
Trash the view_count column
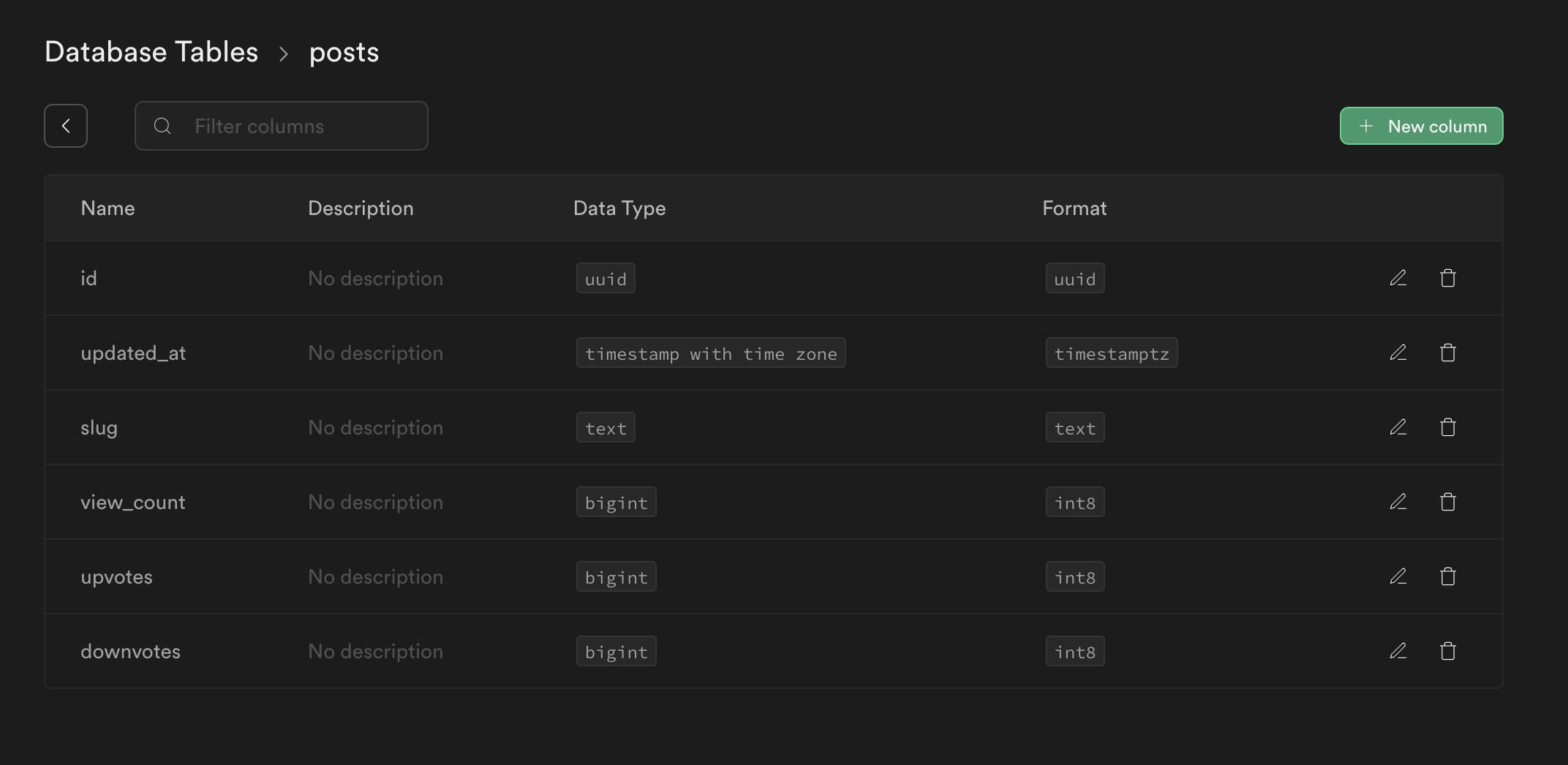[x=1447, y=502]
